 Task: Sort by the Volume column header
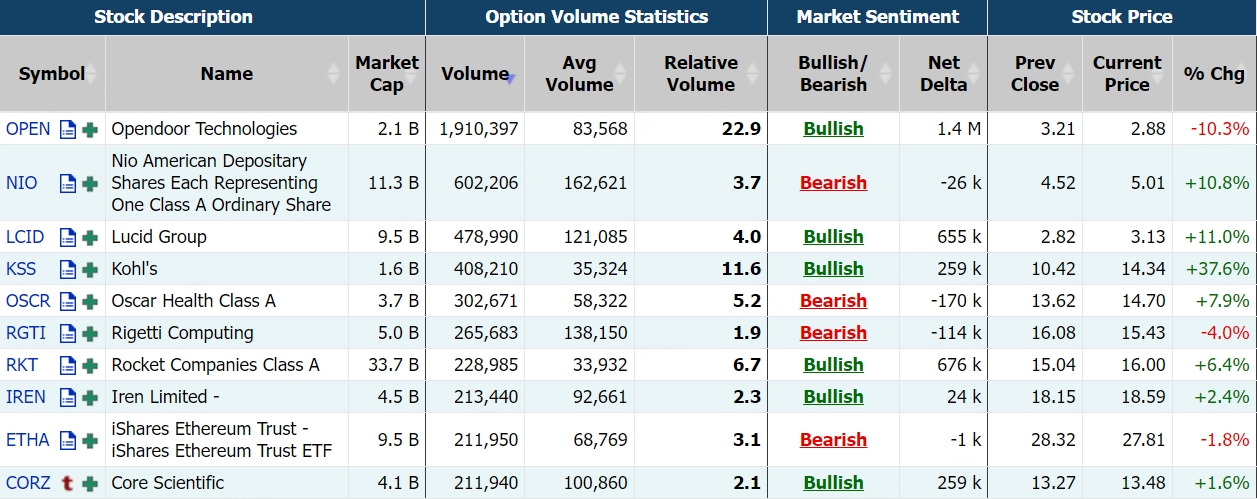(475, 74)
